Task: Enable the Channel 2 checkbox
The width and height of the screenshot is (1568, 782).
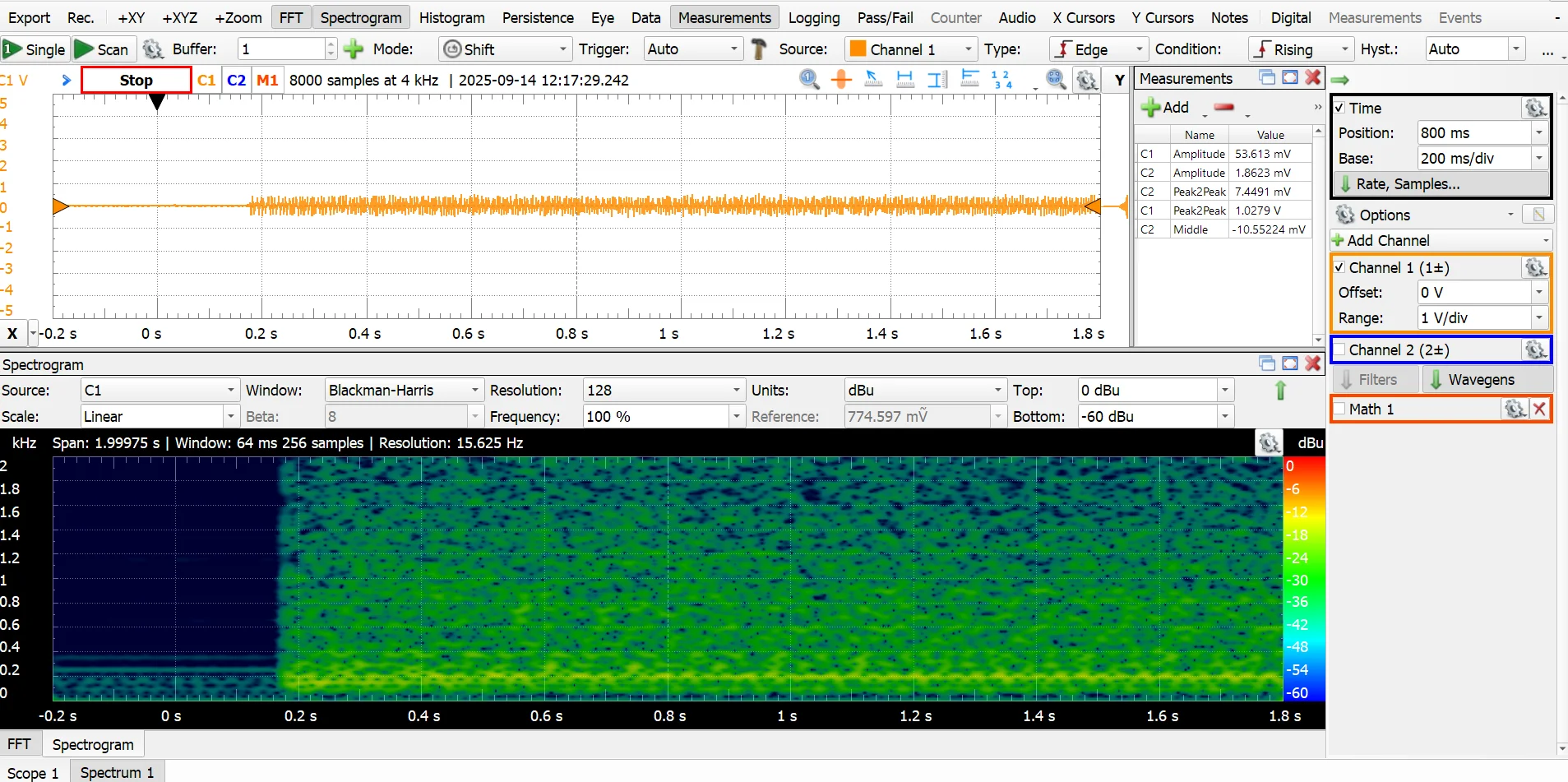Action: pyautogui.click(x=1340, y=349)
